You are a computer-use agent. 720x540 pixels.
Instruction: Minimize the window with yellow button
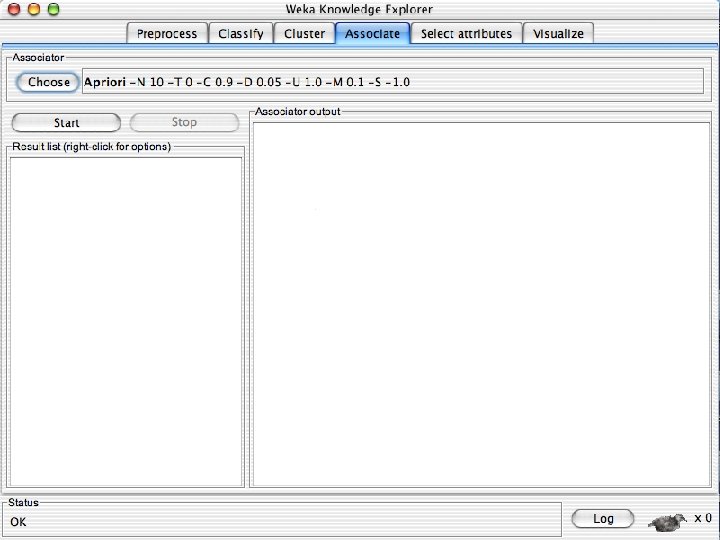34,9
